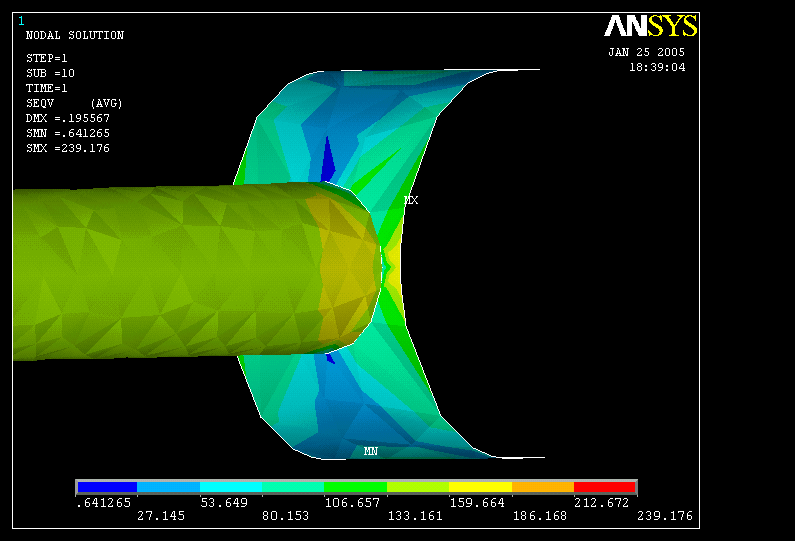795x541 pixels.
Task: Click legend value 27.145
Action: (161, 516)
